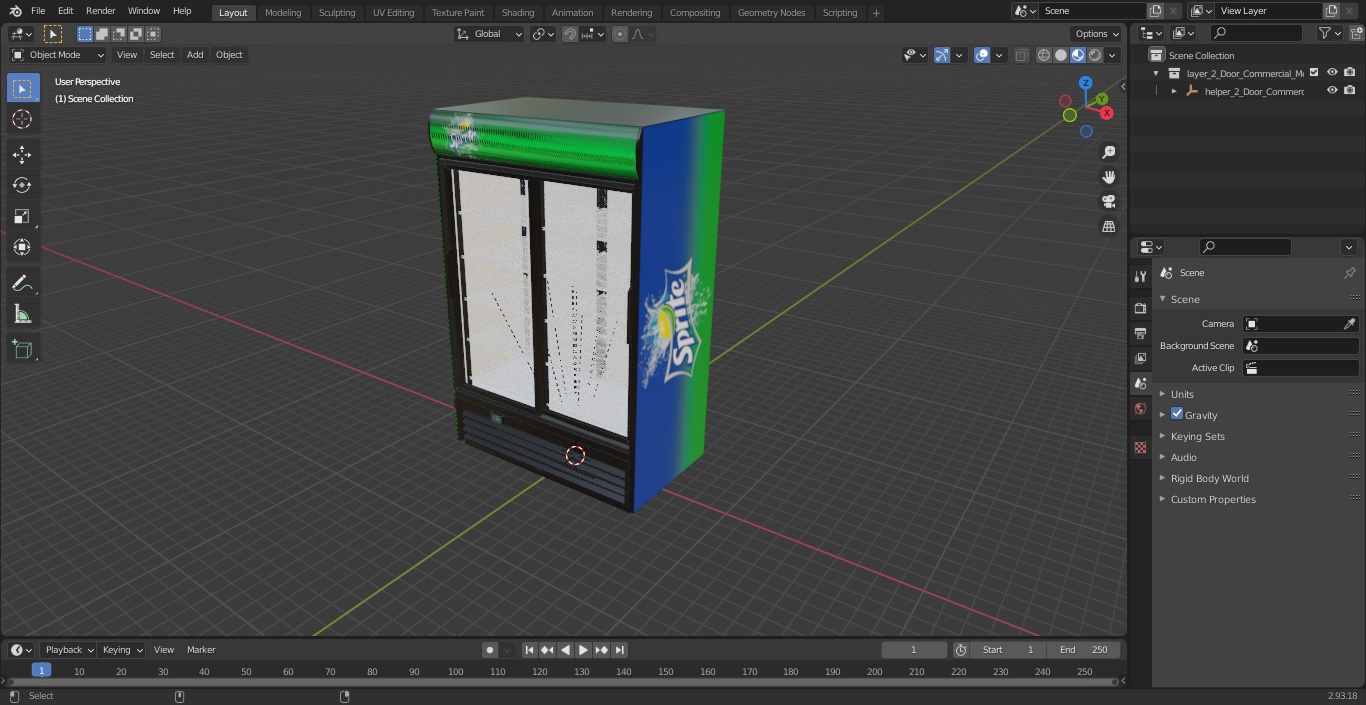Screen dimensions: 1366x705
Task: Hide helper_2_Door_Commerc object in viewport
Action: (1332, 91)
